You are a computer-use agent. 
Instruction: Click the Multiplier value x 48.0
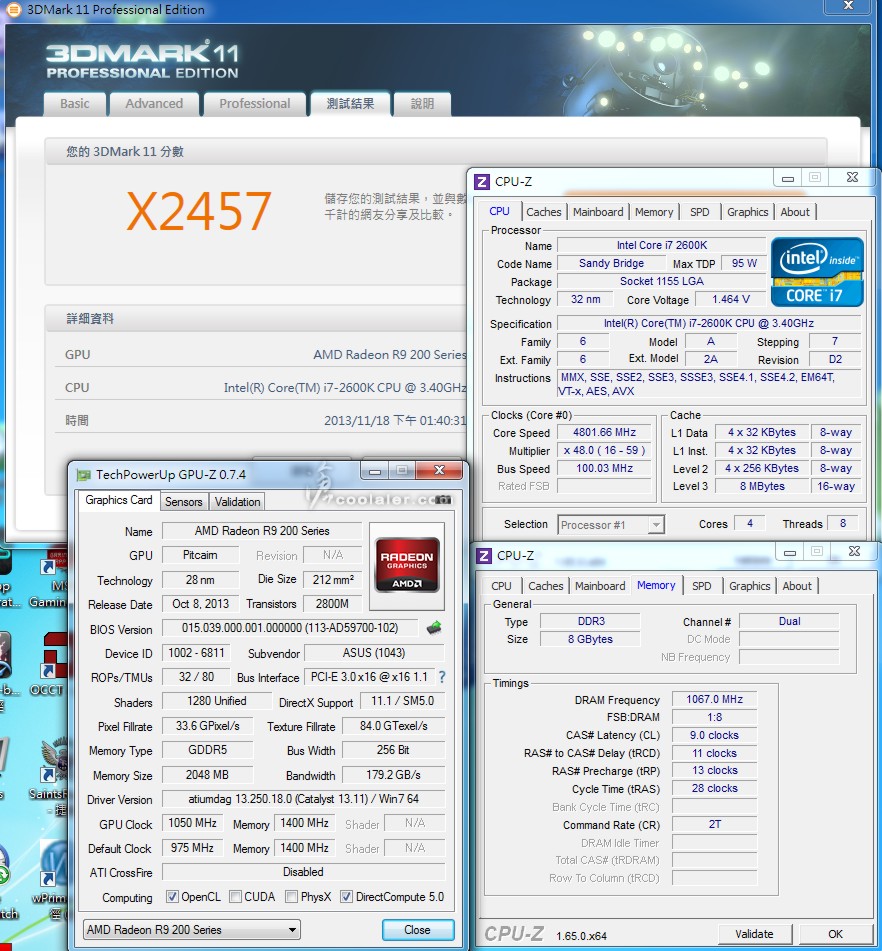coord(604,450)
